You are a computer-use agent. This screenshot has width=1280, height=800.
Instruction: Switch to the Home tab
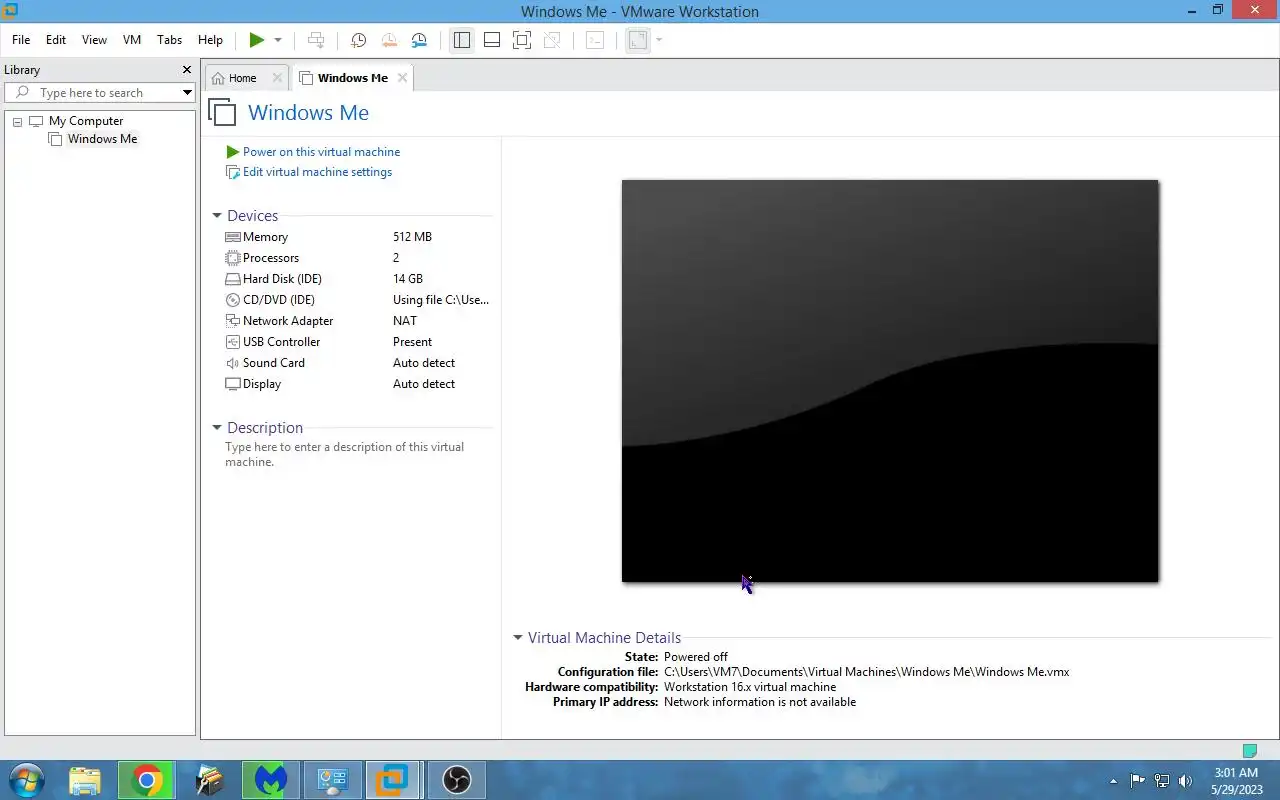242,78
